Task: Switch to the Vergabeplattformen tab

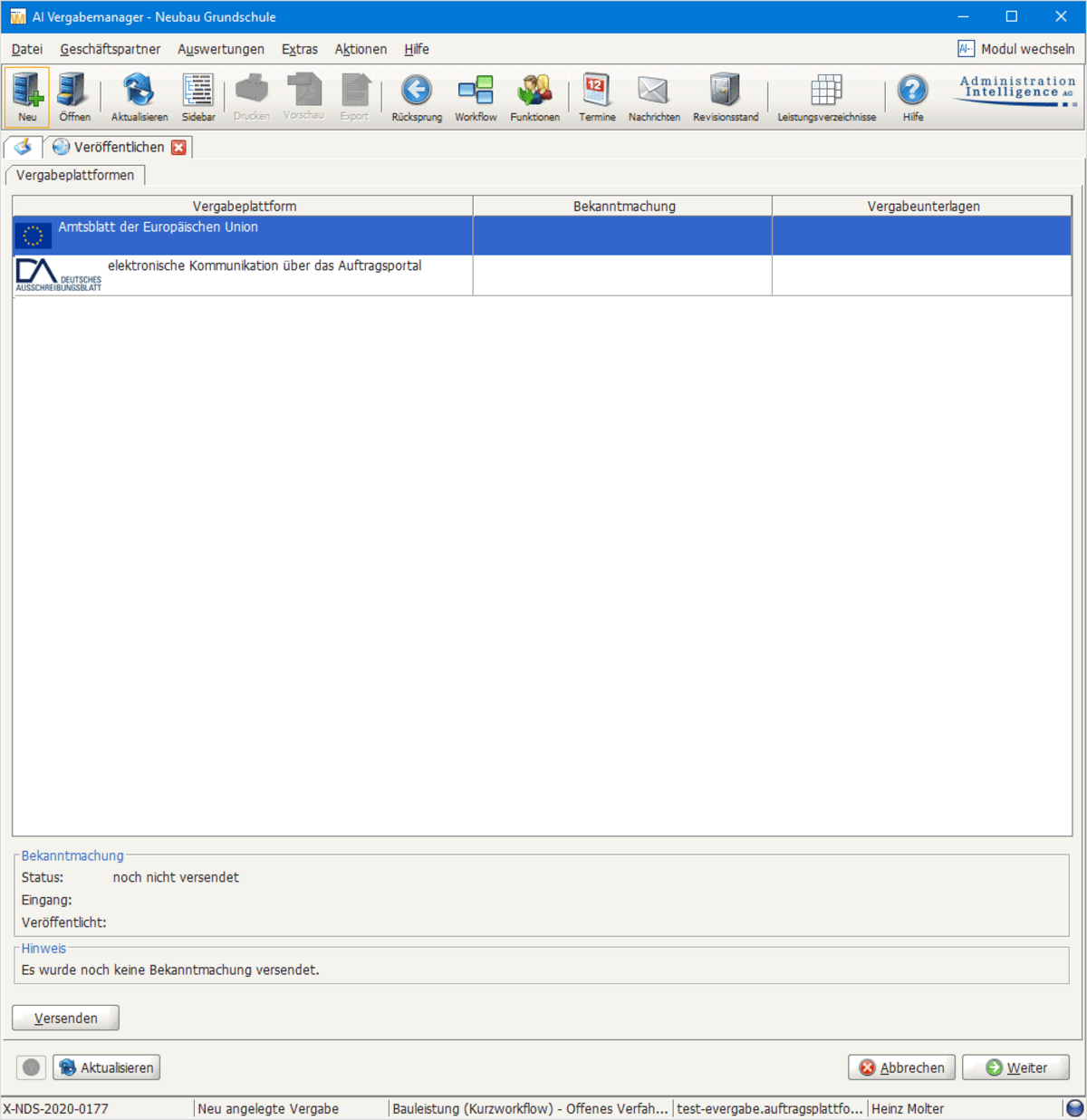Action: (x=75, y=175)
